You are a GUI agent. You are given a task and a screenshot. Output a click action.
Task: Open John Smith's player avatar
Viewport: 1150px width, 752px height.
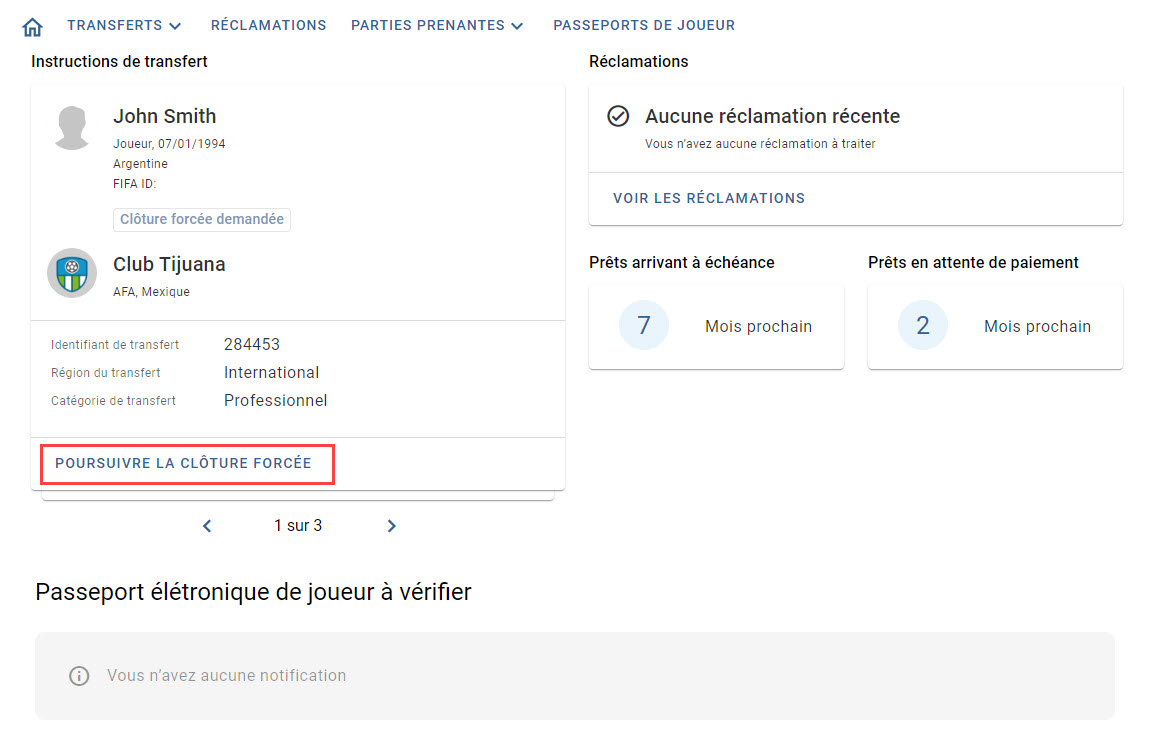72,128
